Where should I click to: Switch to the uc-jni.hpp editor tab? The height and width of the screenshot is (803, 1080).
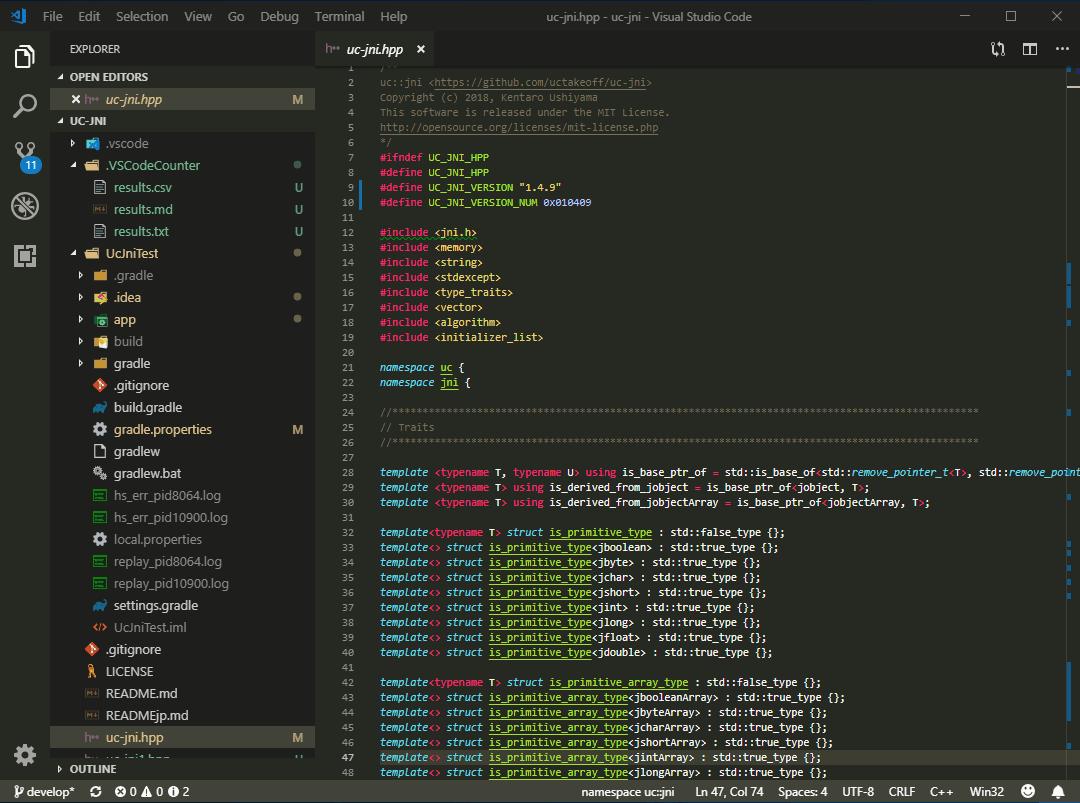375,47
